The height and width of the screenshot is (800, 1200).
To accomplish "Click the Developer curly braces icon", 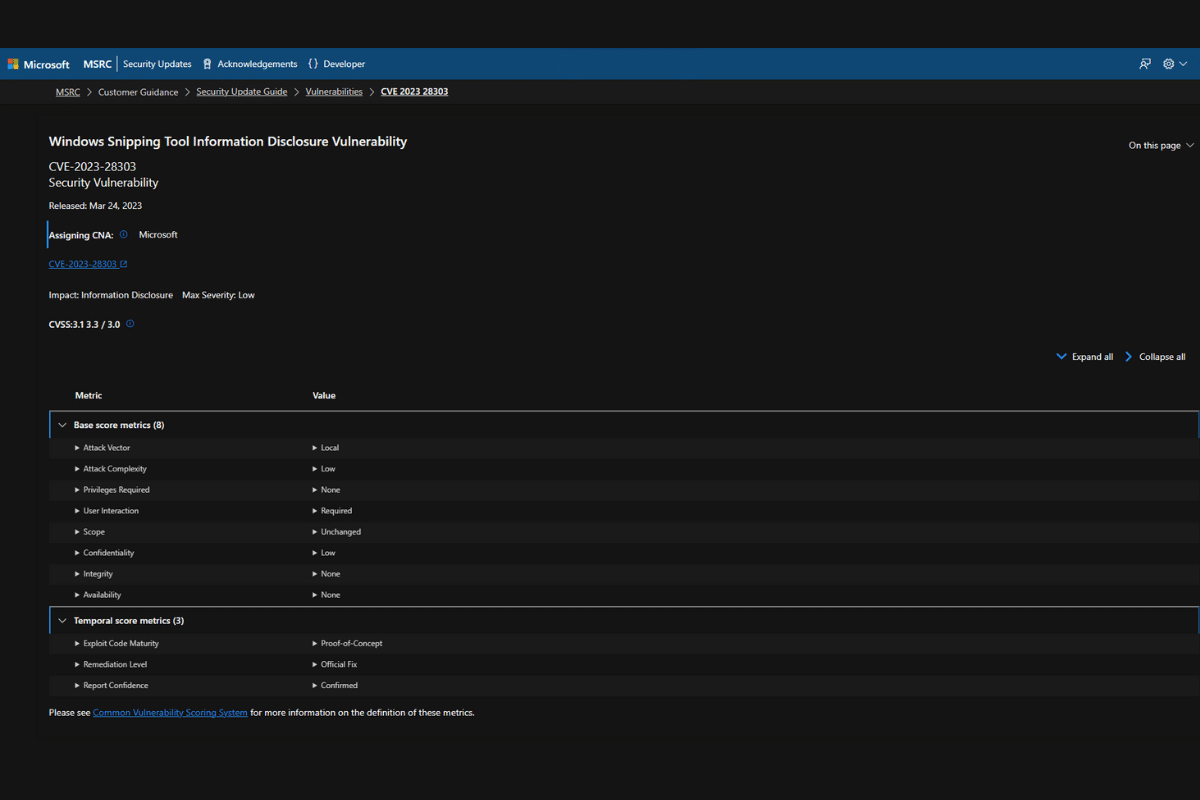I will (313, 64).
